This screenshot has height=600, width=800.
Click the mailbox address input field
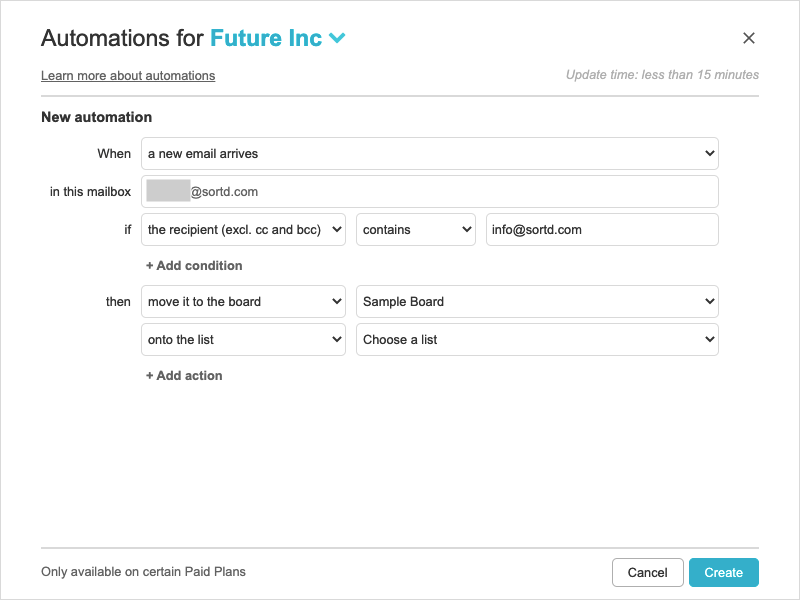point(430,192)
